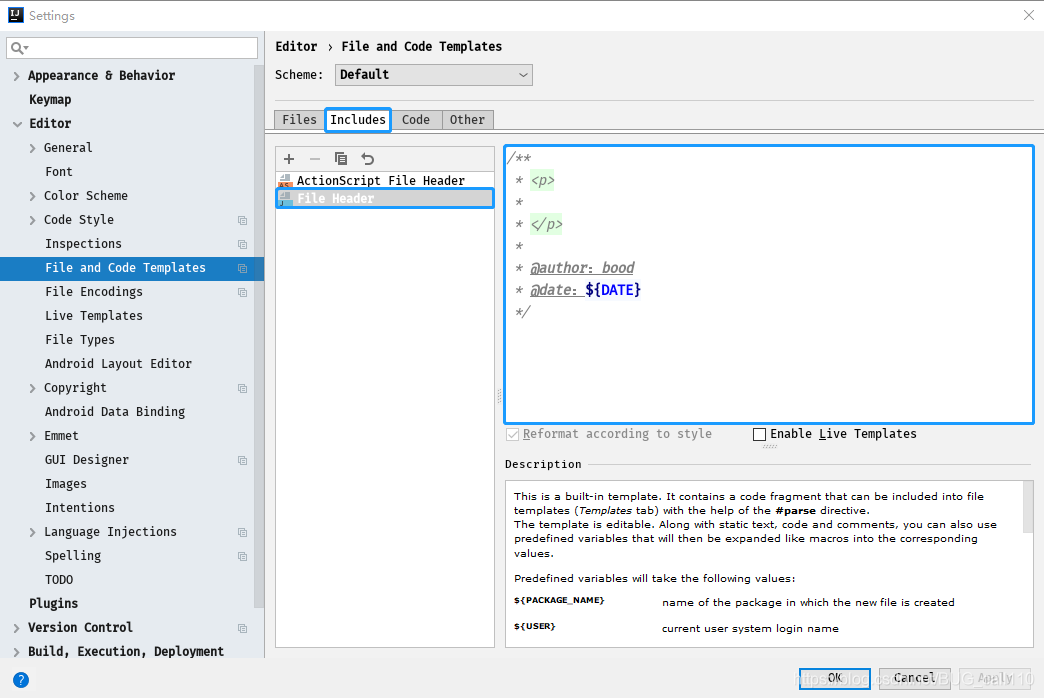Click the gear icon beside Copyright
The image size is (1044, 698).
coord(240,387)
